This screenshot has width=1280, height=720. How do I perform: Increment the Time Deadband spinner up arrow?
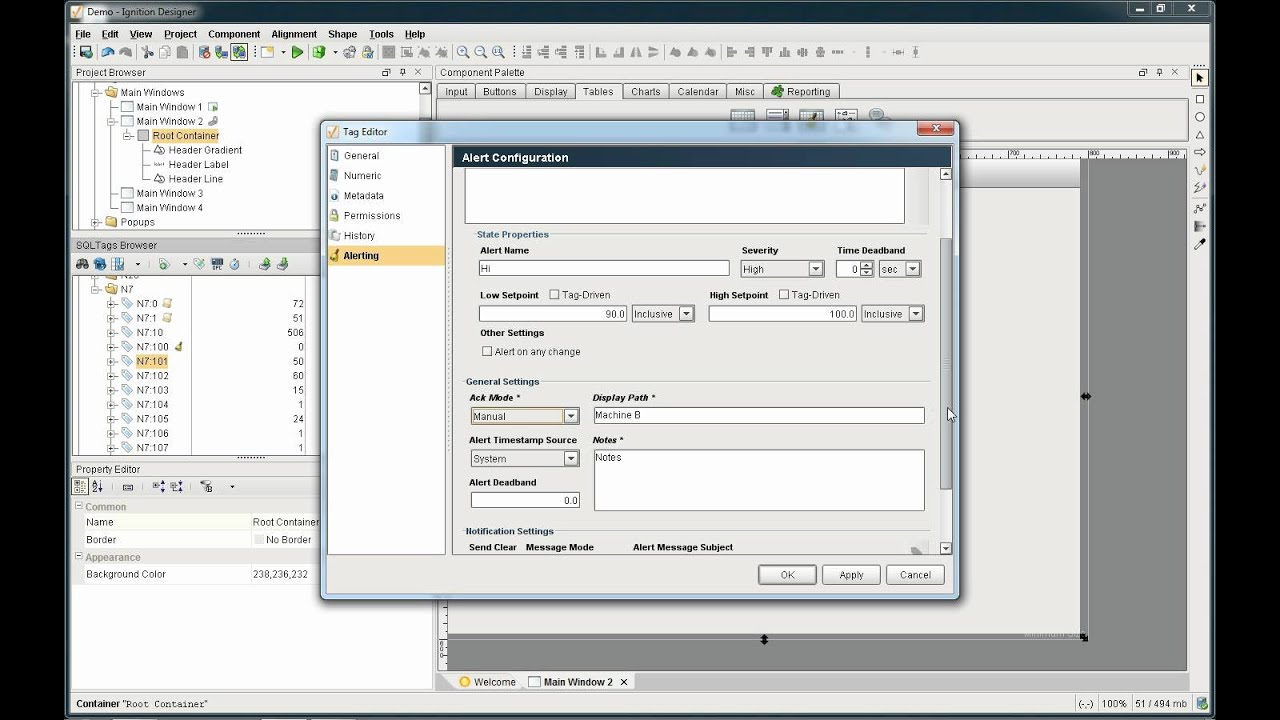pos(866,265)
